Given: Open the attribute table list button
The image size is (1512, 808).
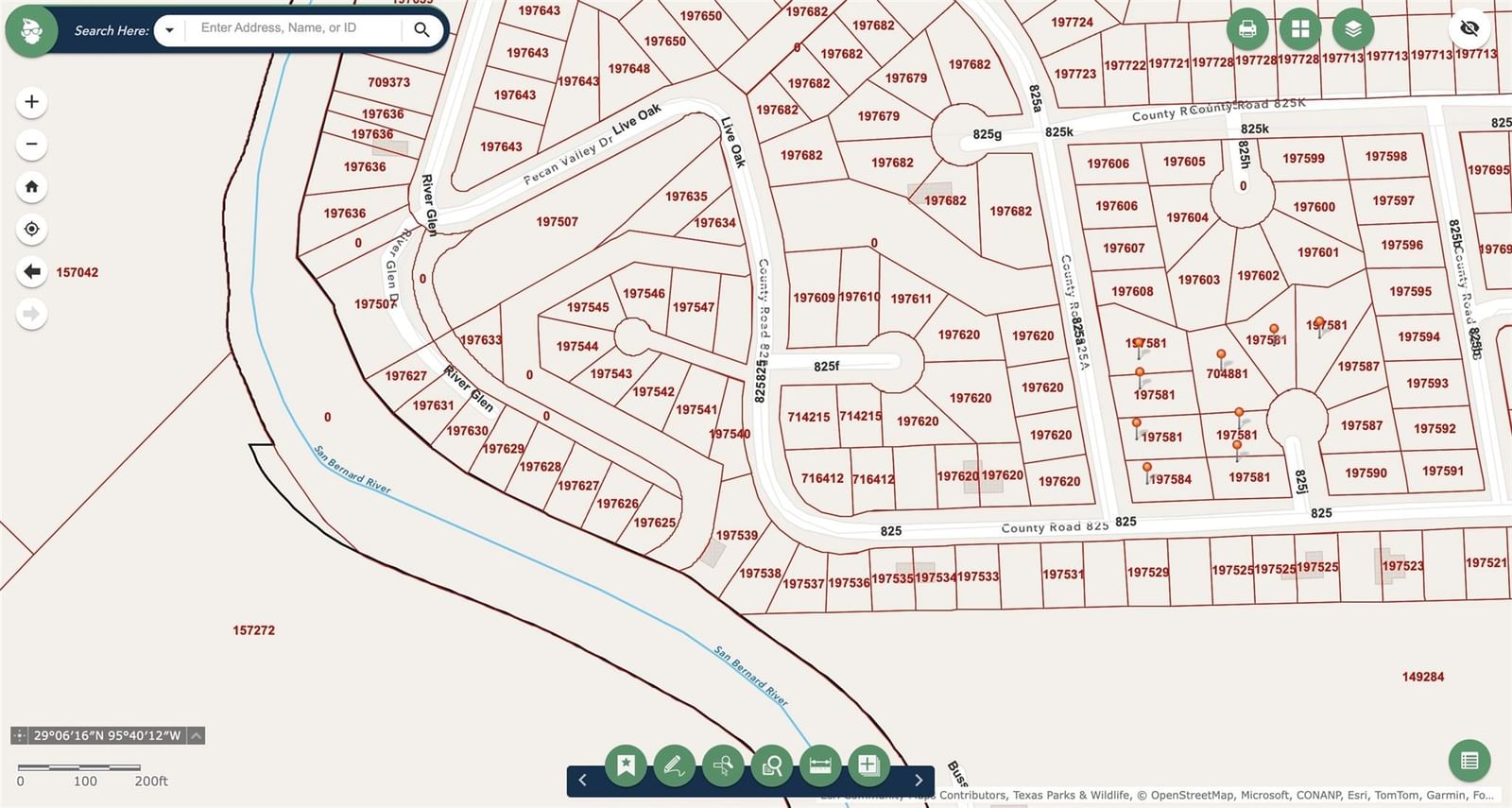Looking at the screenshot, I should click(1469, 760).
